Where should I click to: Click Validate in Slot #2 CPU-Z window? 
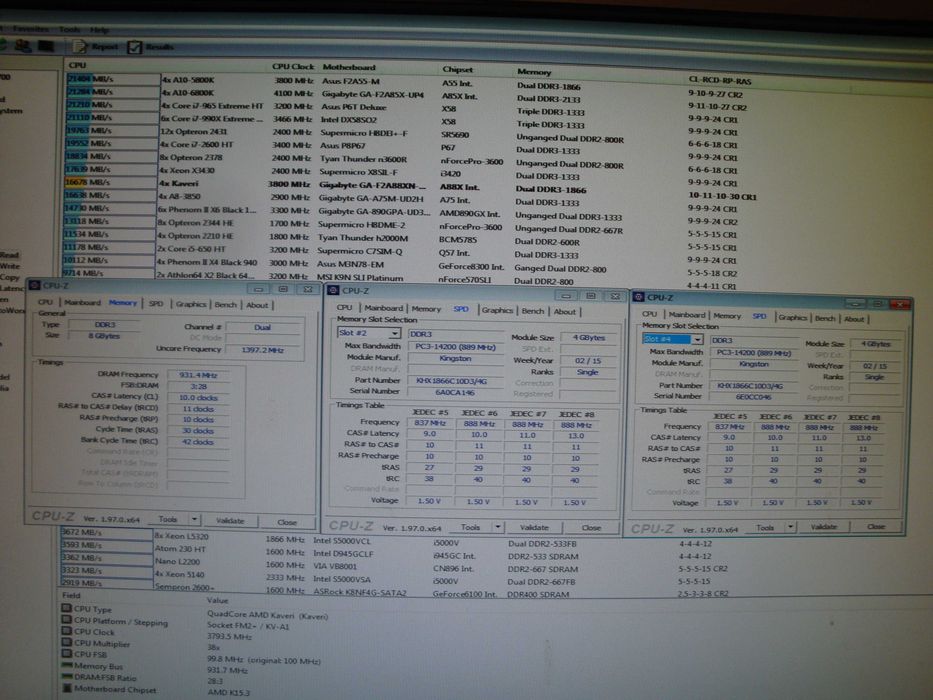click(x=534, y=527)
